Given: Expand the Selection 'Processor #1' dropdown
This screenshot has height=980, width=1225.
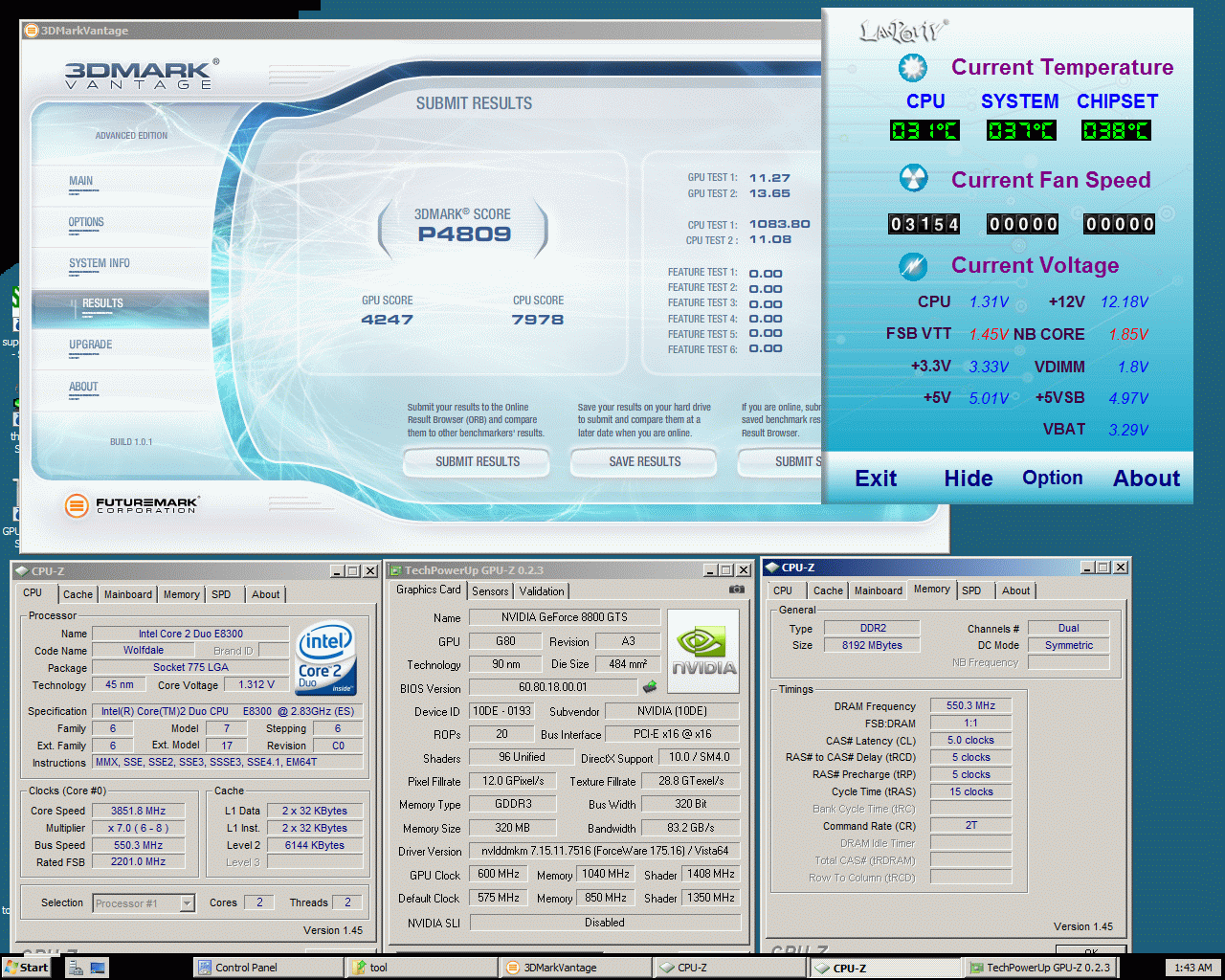Looking at the screenshot, I should tap(187, 903).
